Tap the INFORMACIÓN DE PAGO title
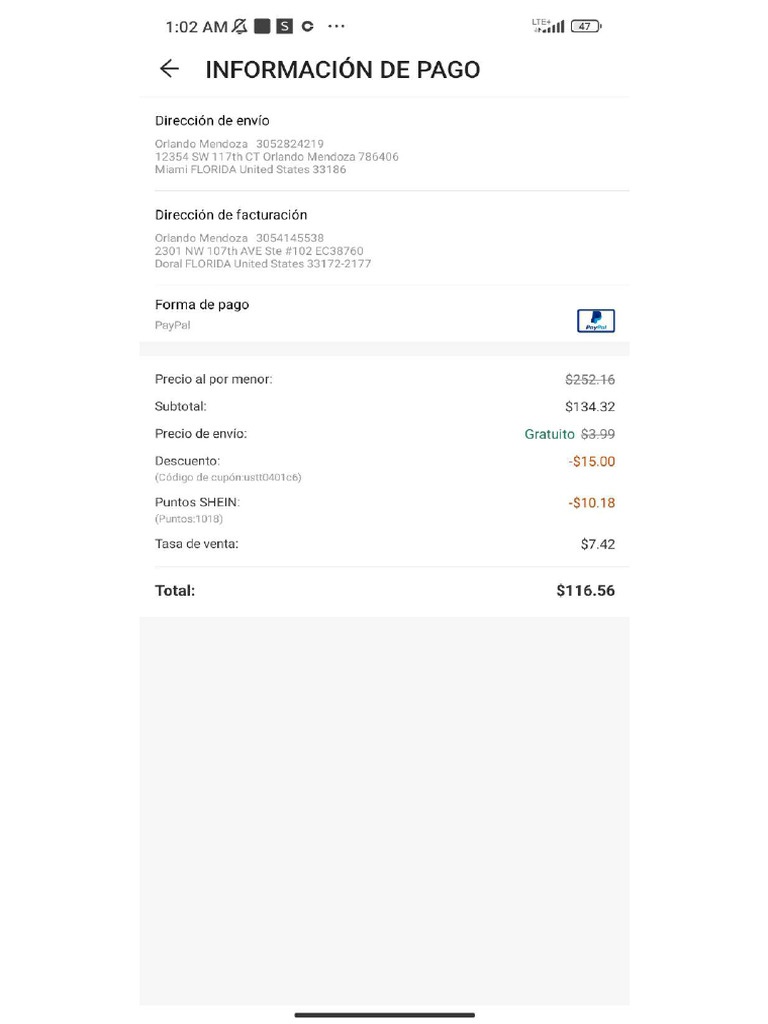 pyautogui.click(x=343, y=69)
